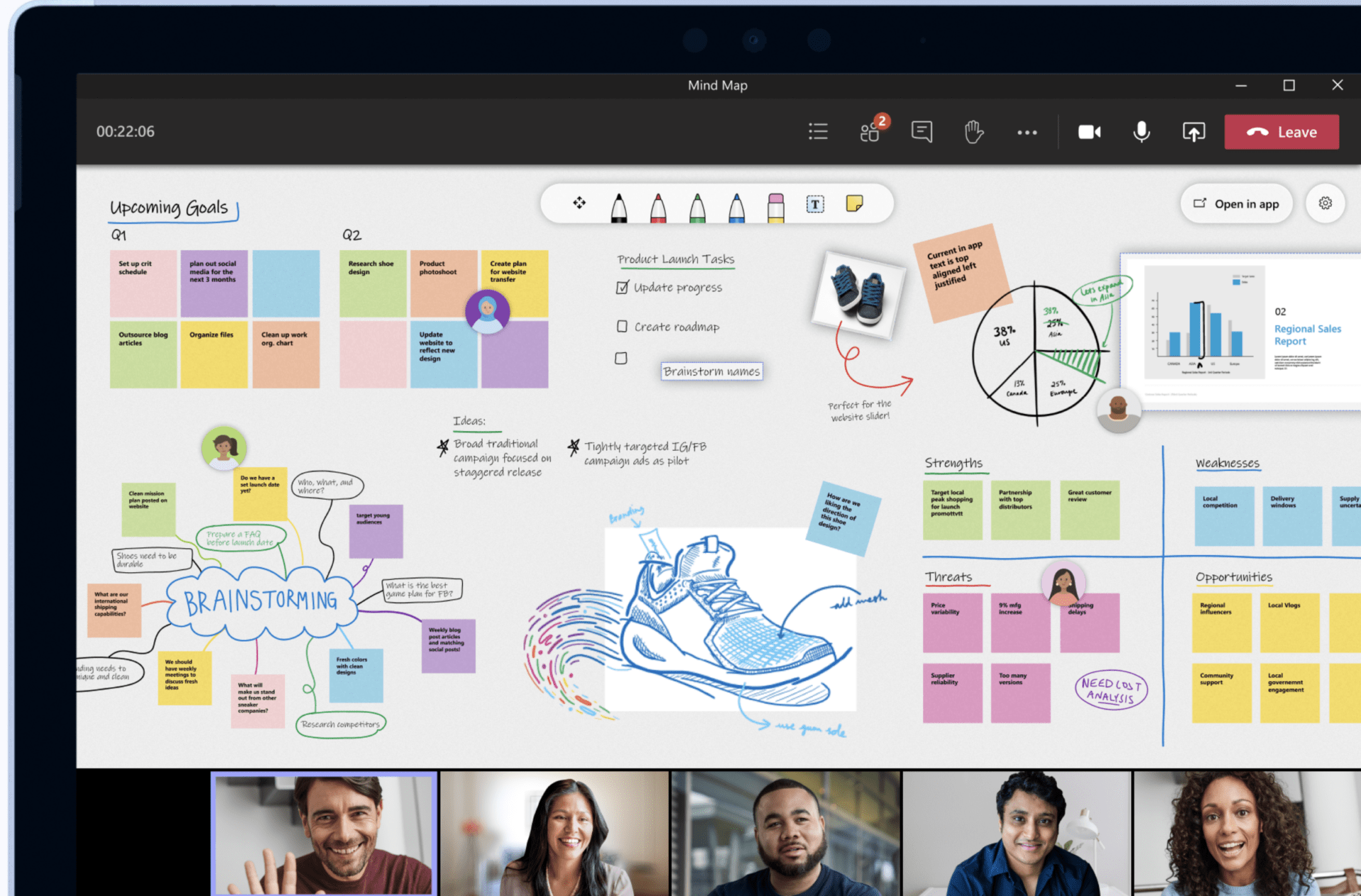Click the Brainstorm names text field

tap(712, 371)
